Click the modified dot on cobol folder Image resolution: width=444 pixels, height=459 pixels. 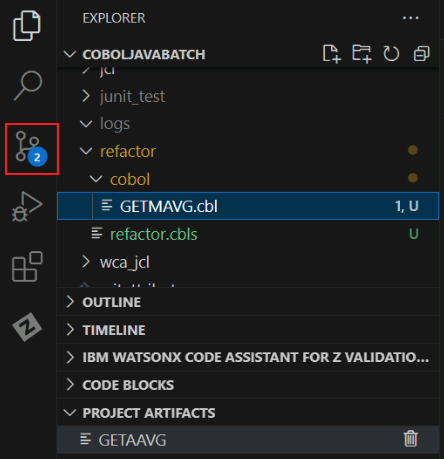pyautogui.click(x=413, y=178)
